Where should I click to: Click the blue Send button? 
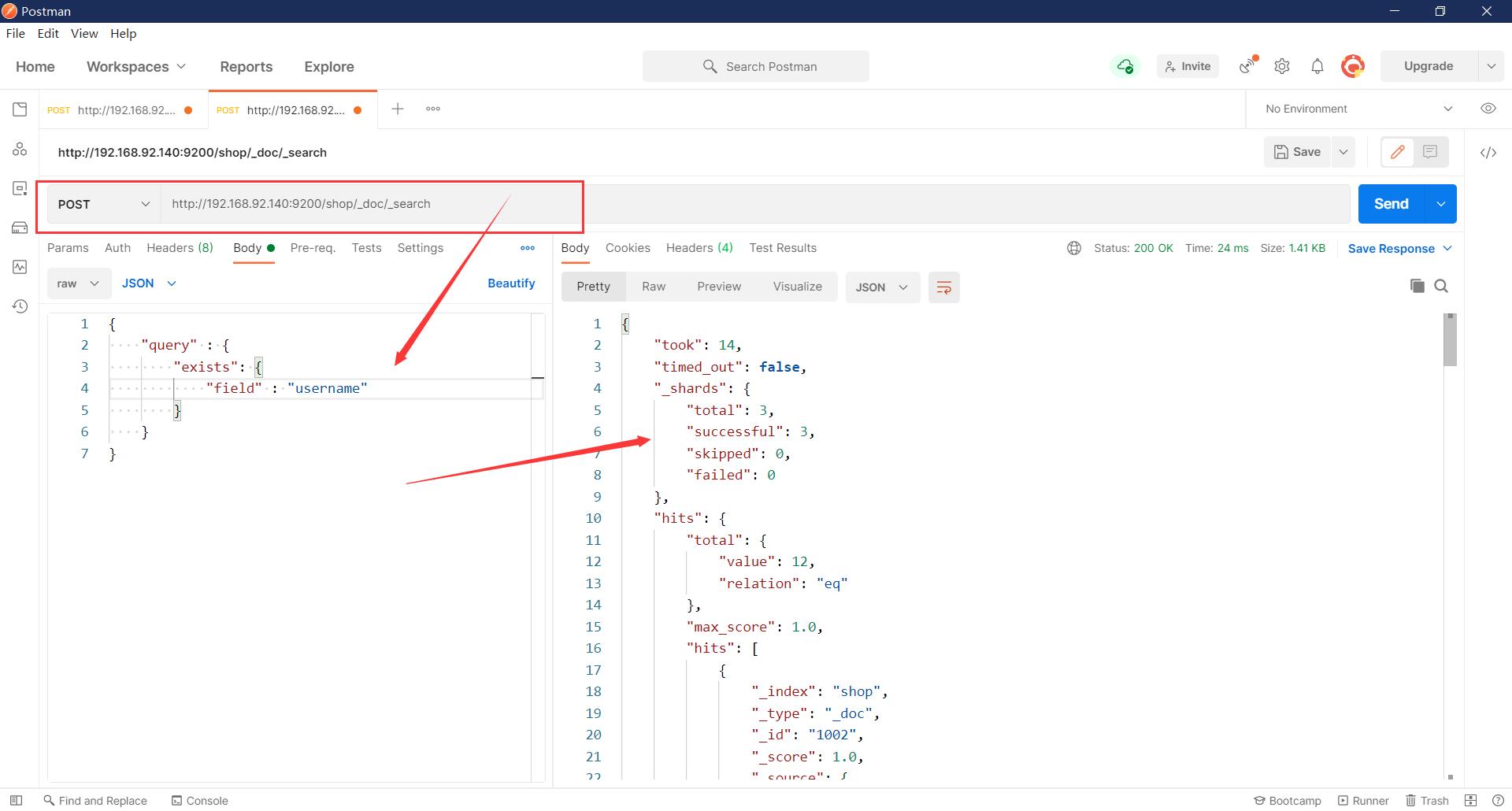(1392, 204)
